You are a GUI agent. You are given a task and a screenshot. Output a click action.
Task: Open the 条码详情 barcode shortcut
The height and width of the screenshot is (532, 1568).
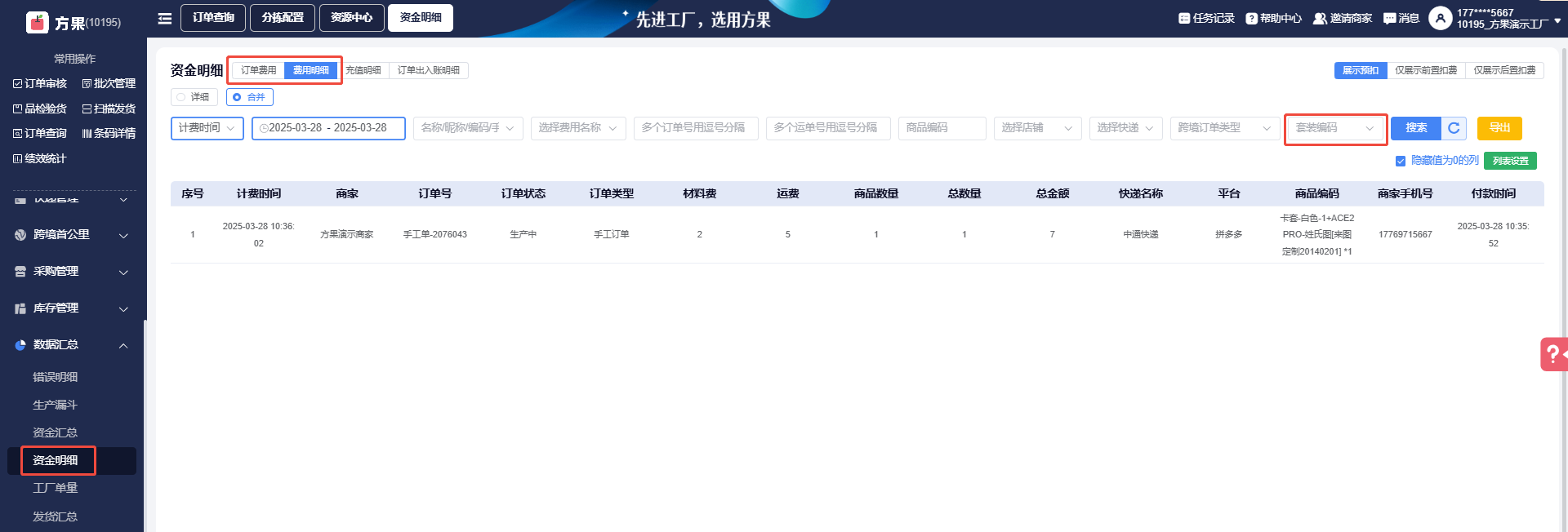[x=109, y=133]
